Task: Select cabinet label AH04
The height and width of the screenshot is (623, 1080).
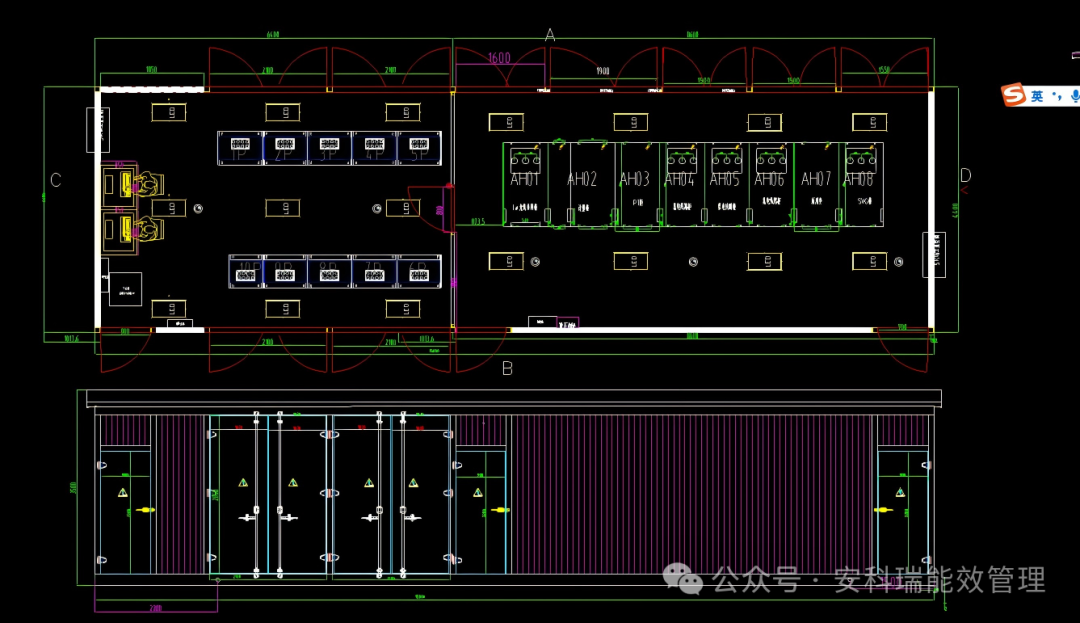Action: 679,179
